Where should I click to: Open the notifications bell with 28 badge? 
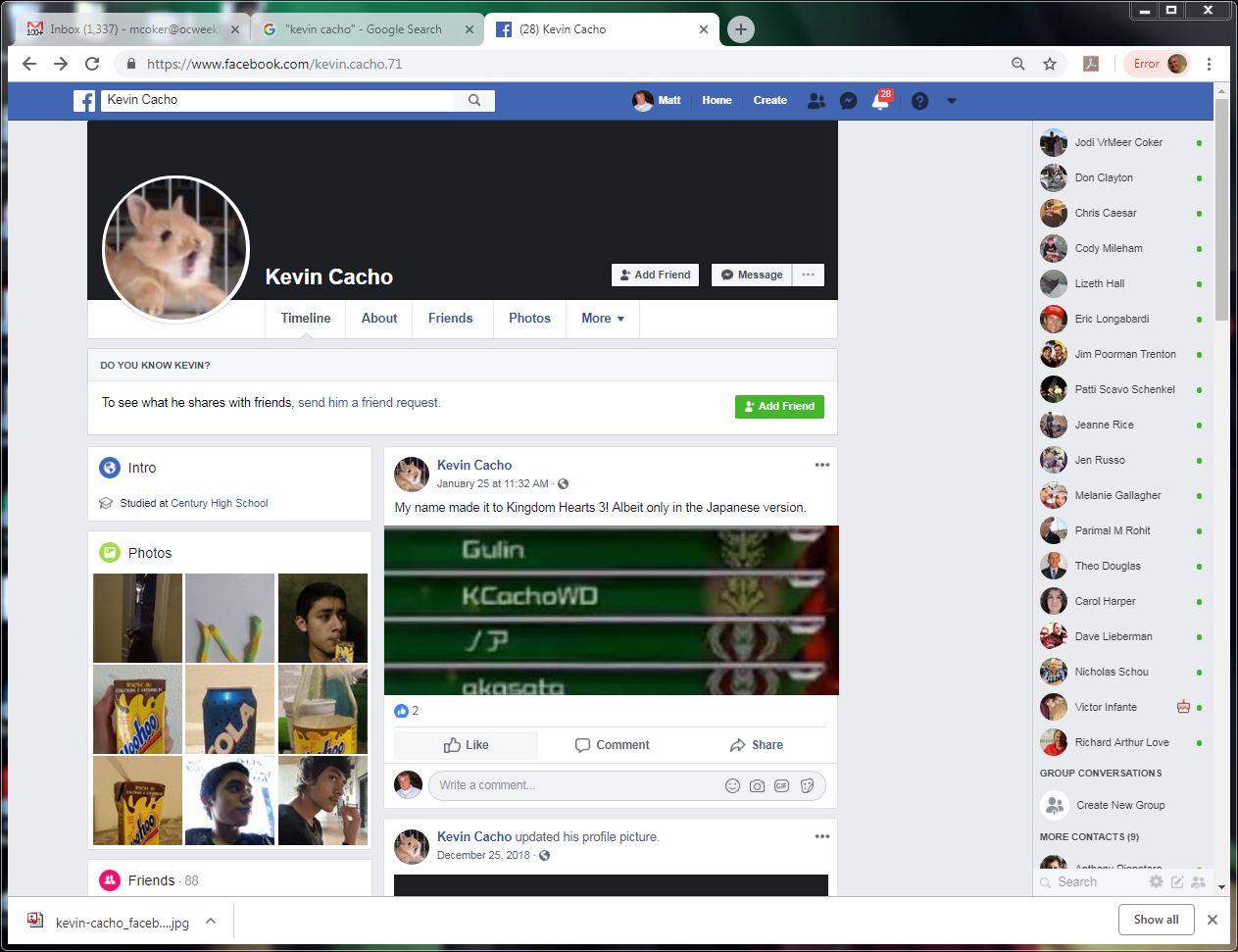coord(880,101)
